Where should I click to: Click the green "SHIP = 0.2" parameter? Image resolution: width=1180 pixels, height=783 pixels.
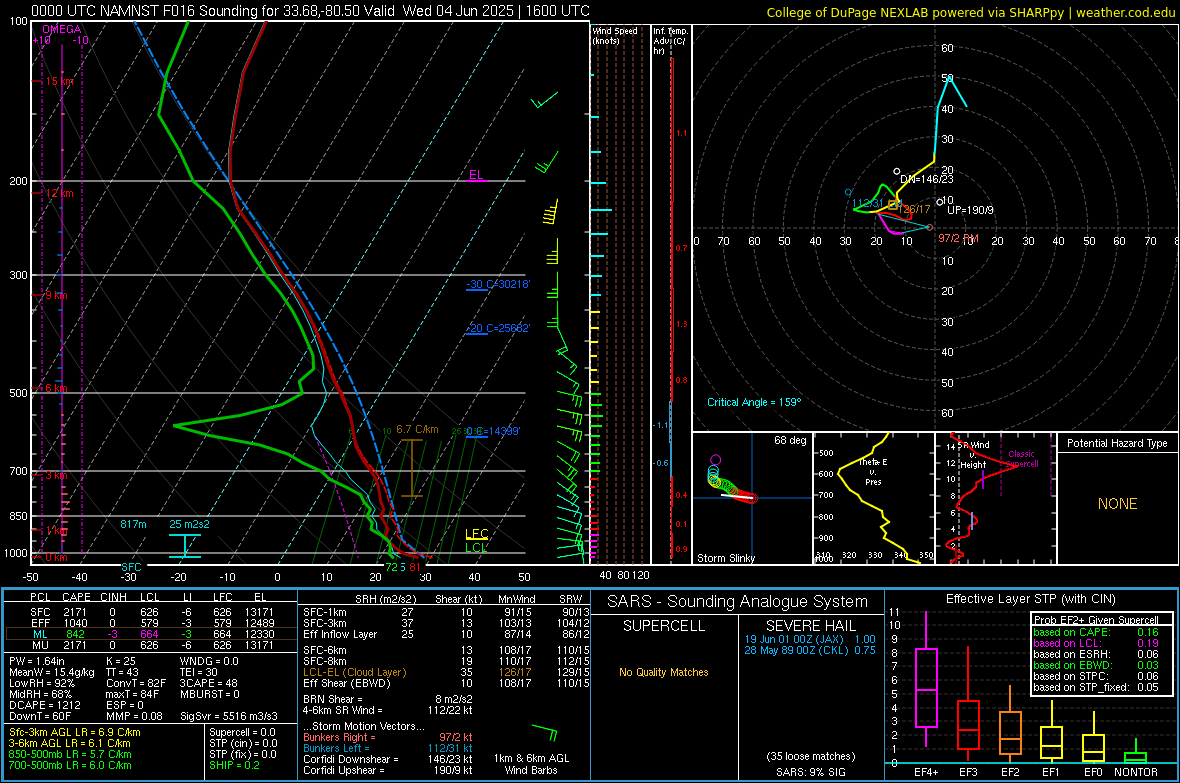click(x=234, y=765)
